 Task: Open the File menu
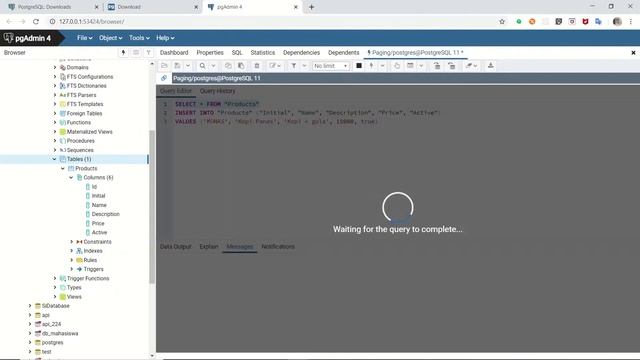(84, 38)
